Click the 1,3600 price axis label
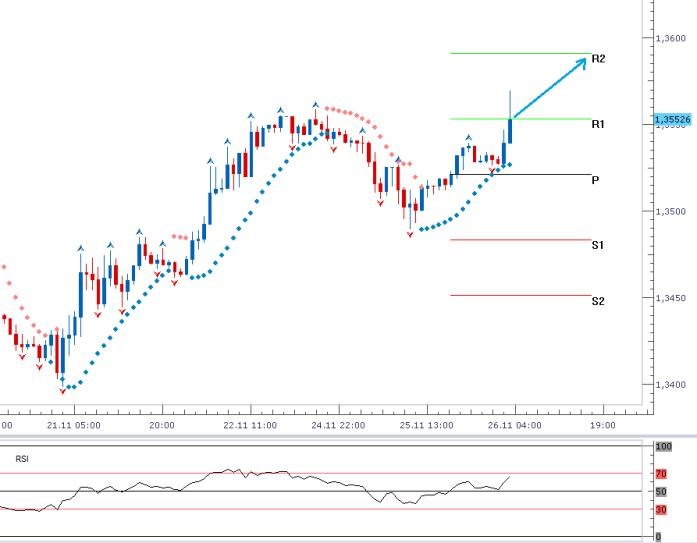This screenshot has width=697, height=543. [671, 38]
